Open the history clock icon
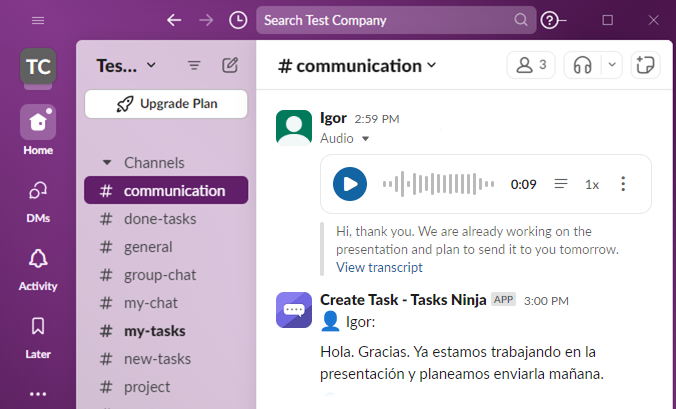 coord(238,20)
